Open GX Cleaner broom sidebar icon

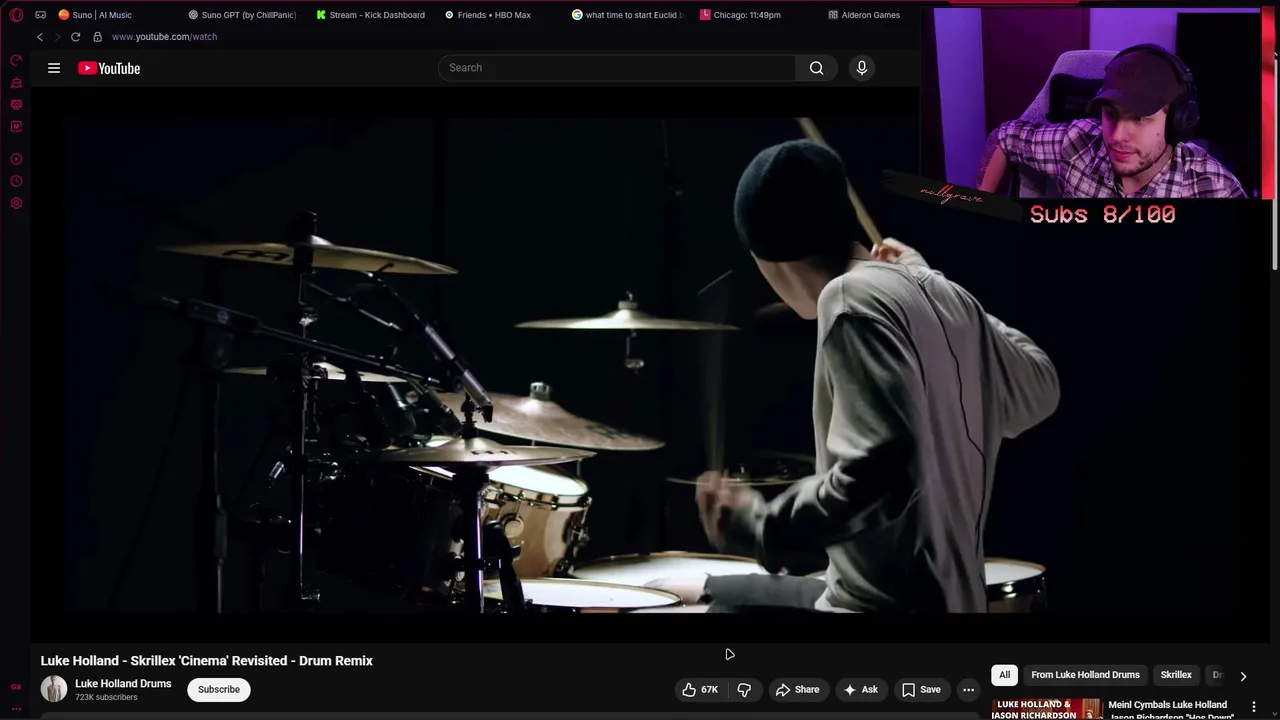(16, 83)
